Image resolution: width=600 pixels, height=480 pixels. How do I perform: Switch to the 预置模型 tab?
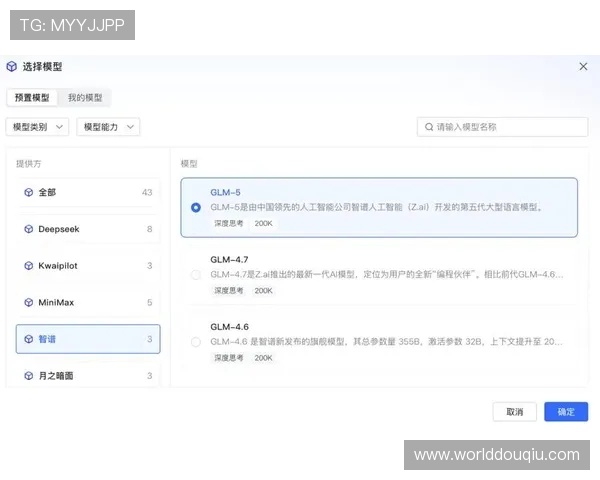(x=32, y=98)
